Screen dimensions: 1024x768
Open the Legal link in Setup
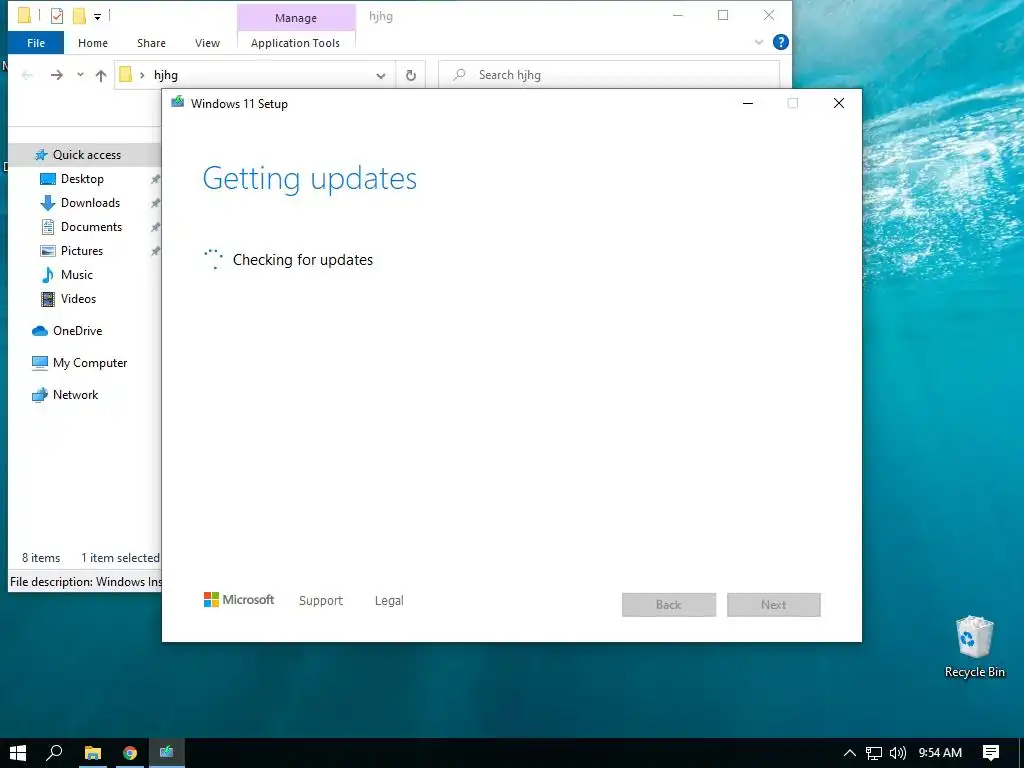click(x=389, y=600)
